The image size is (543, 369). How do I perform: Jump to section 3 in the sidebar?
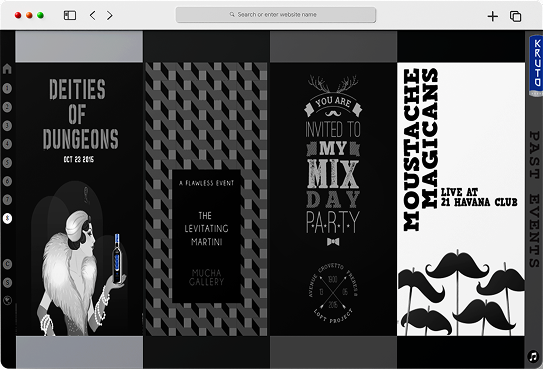tap(7, 125)
